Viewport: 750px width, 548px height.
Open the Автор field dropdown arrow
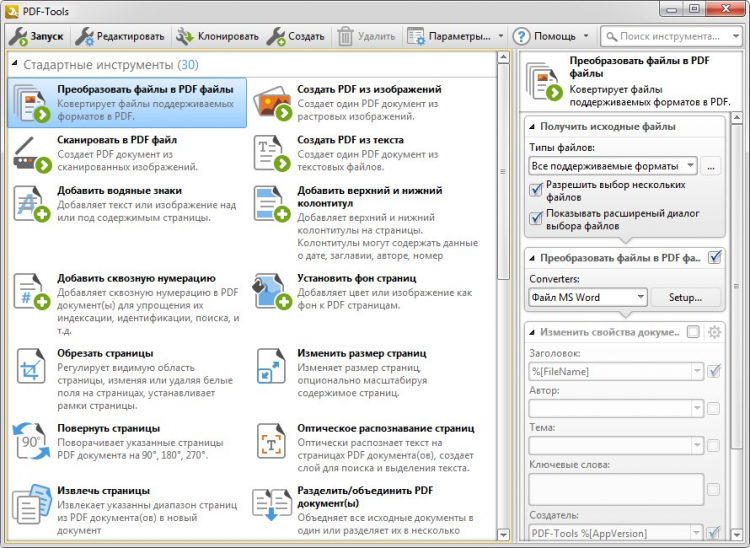coord(697,408)
